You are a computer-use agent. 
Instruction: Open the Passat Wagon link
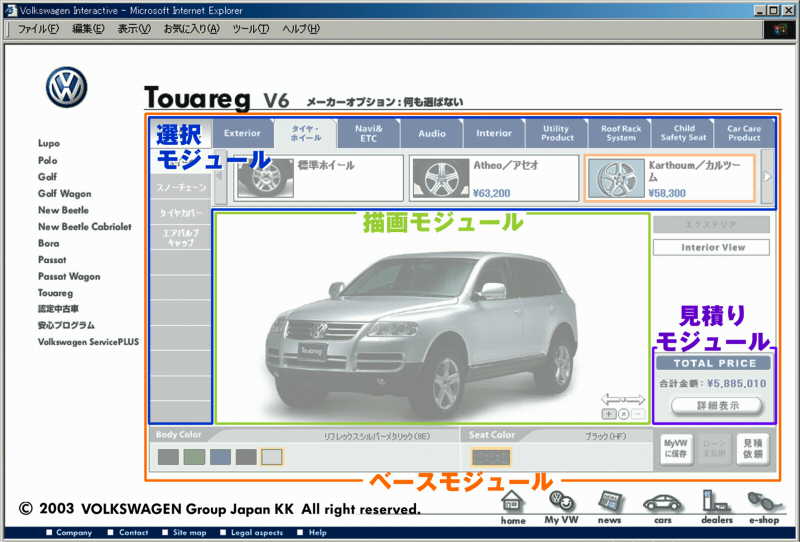coord(69,277)
